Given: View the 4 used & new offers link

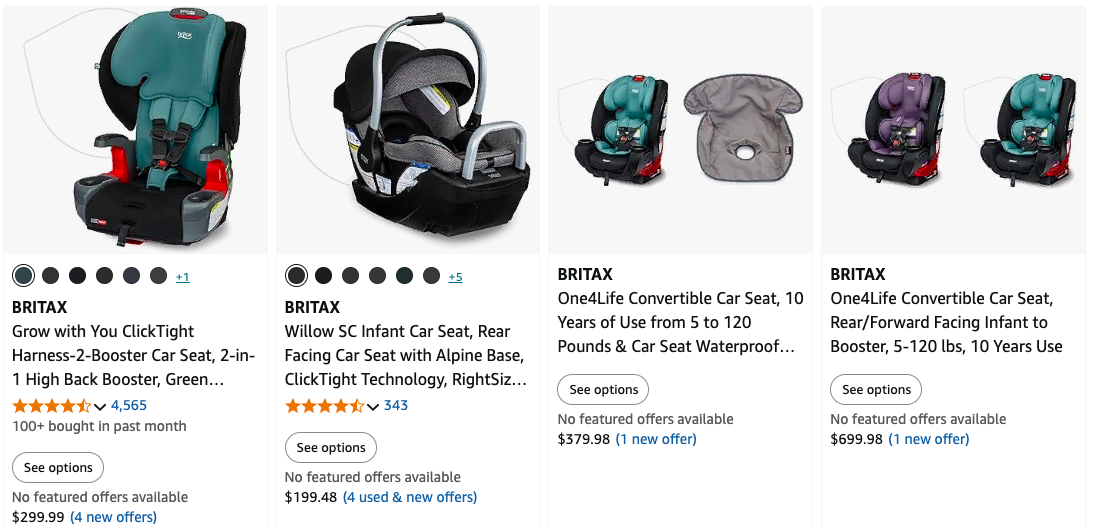Looking at the screenshot, I should [x=410, y=497].
